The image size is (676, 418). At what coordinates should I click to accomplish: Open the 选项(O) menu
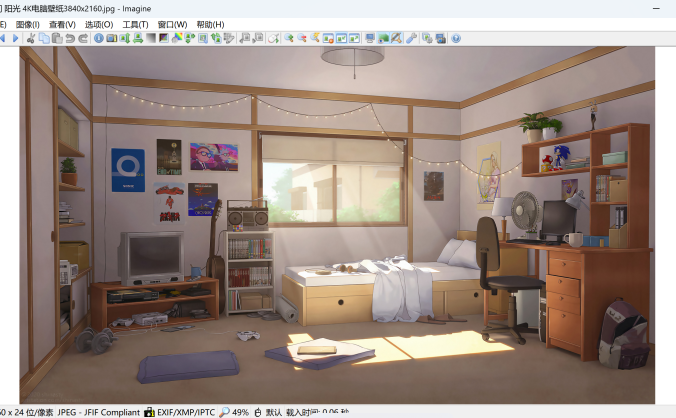tap(99, 25)
